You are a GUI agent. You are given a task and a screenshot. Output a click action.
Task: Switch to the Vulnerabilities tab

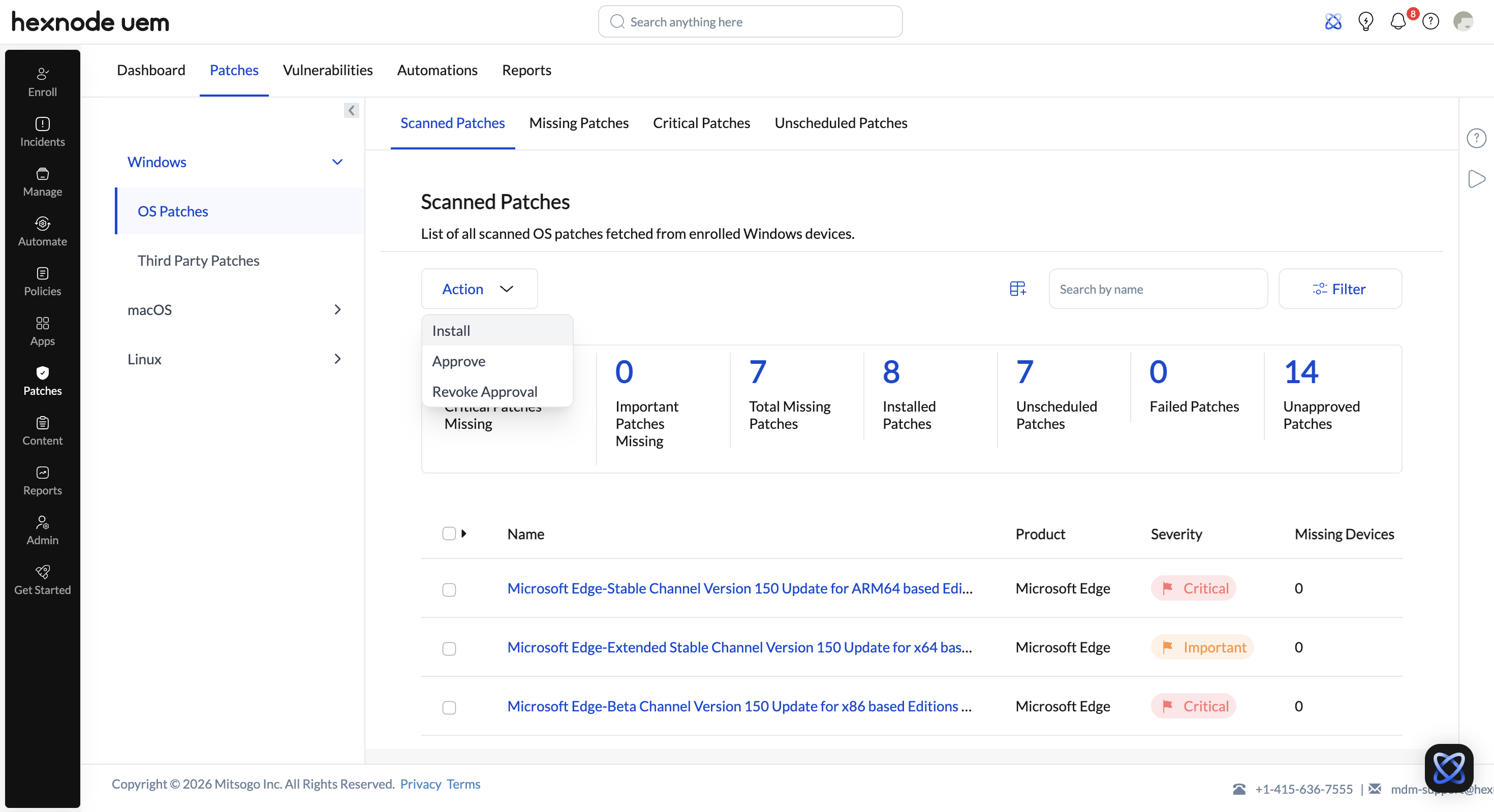328,70
